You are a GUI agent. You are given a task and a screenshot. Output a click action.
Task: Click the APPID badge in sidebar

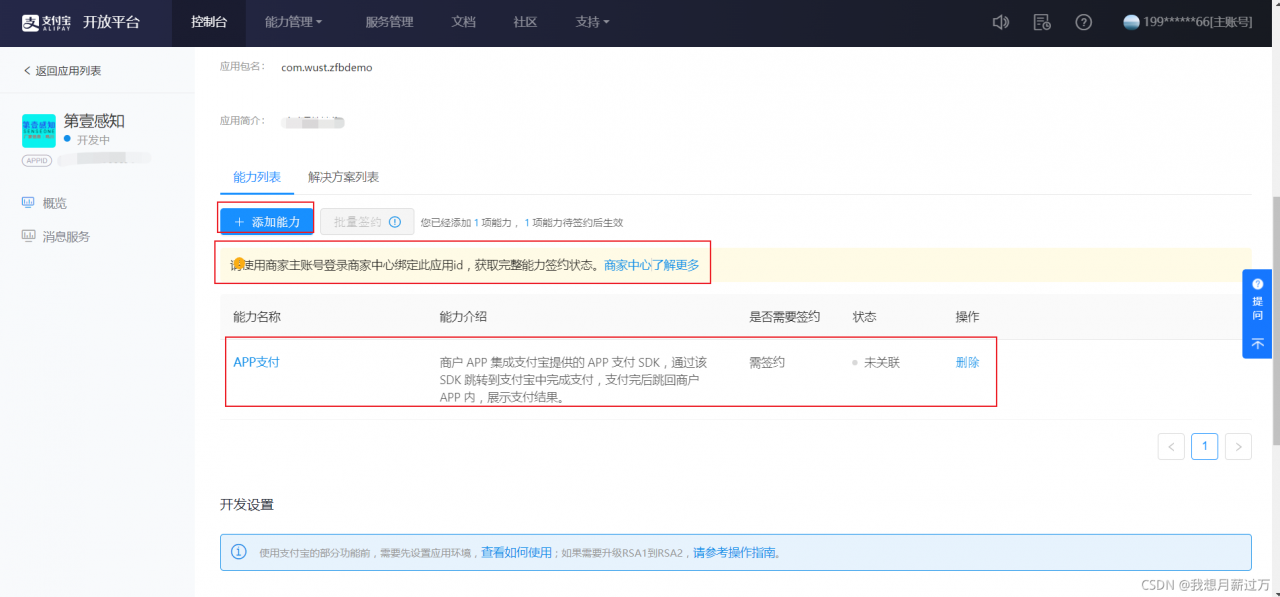coord(37,160)
